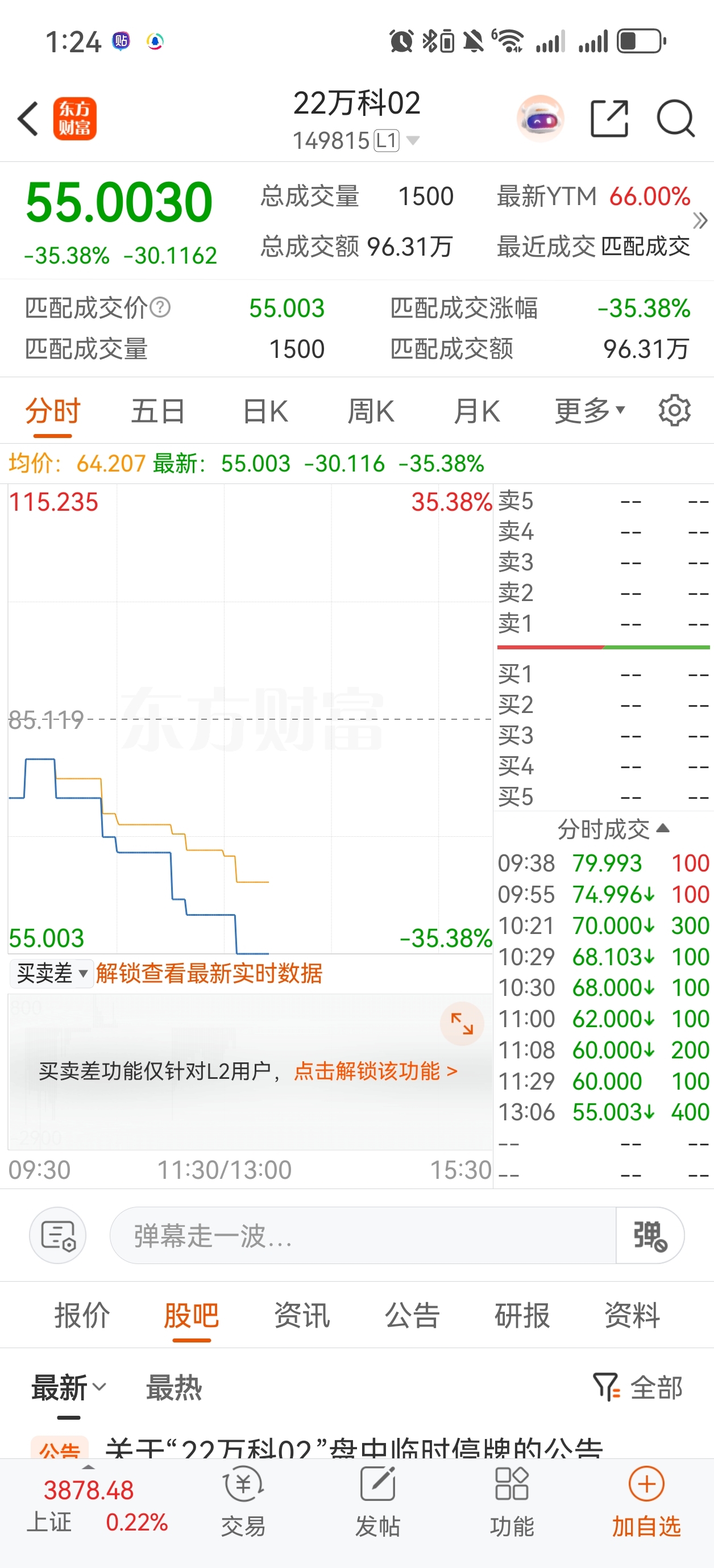Screen dimensions: 714x1568
Task: Select the 11:08 60.000 trade row
Action: click(x=604, y=1049)
